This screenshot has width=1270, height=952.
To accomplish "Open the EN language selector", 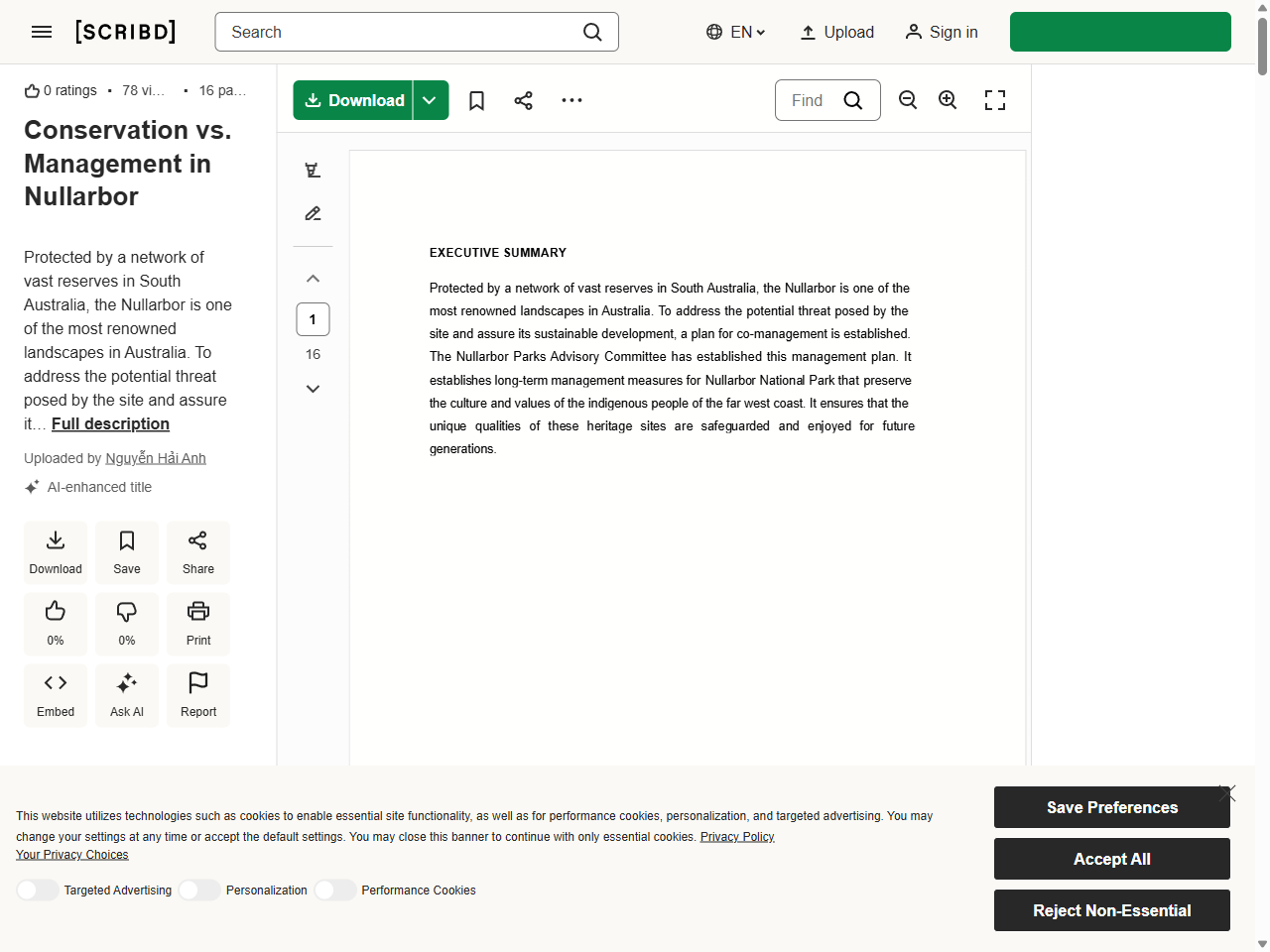I will [735, 32].
